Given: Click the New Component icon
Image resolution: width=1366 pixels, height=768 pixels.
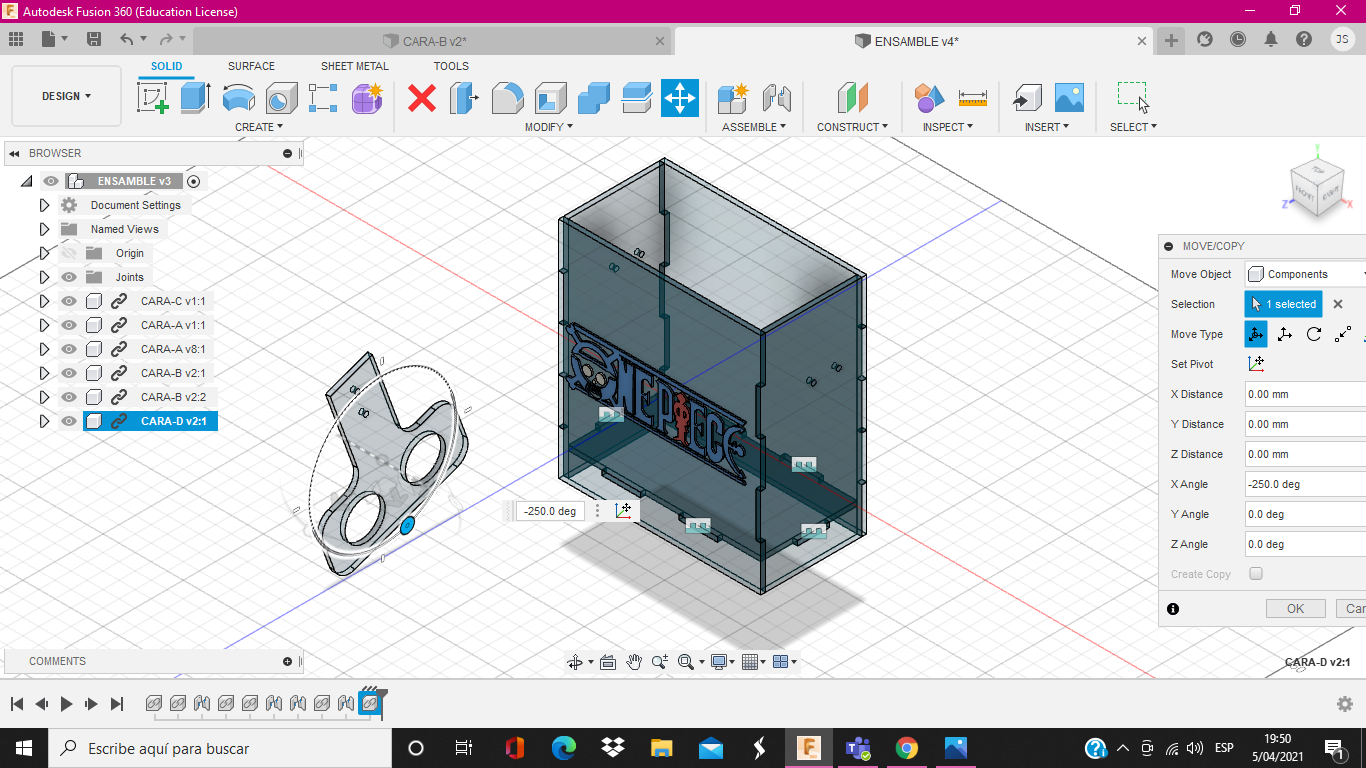Looking at the screenshot, I should click(x=733, y=98).
